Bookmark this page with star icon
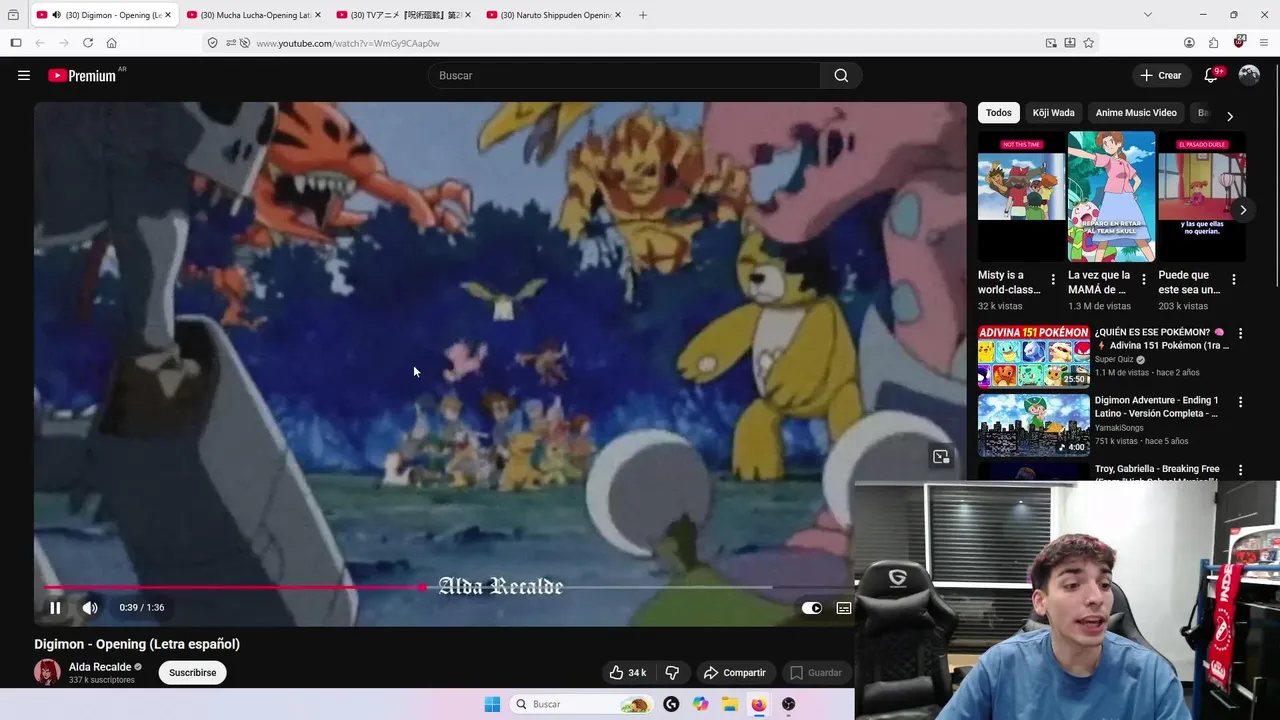The image size is (1280, 720). [1089, 43]
